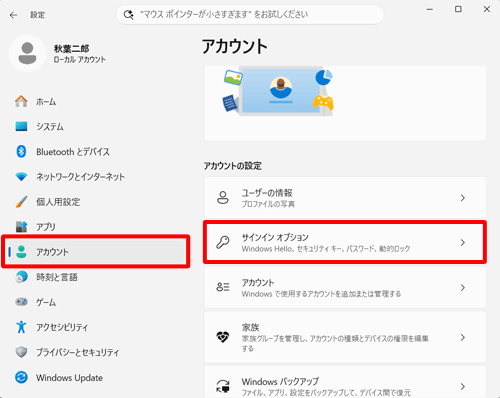Click user name 秋葉二郎

[x=71, y=49]
